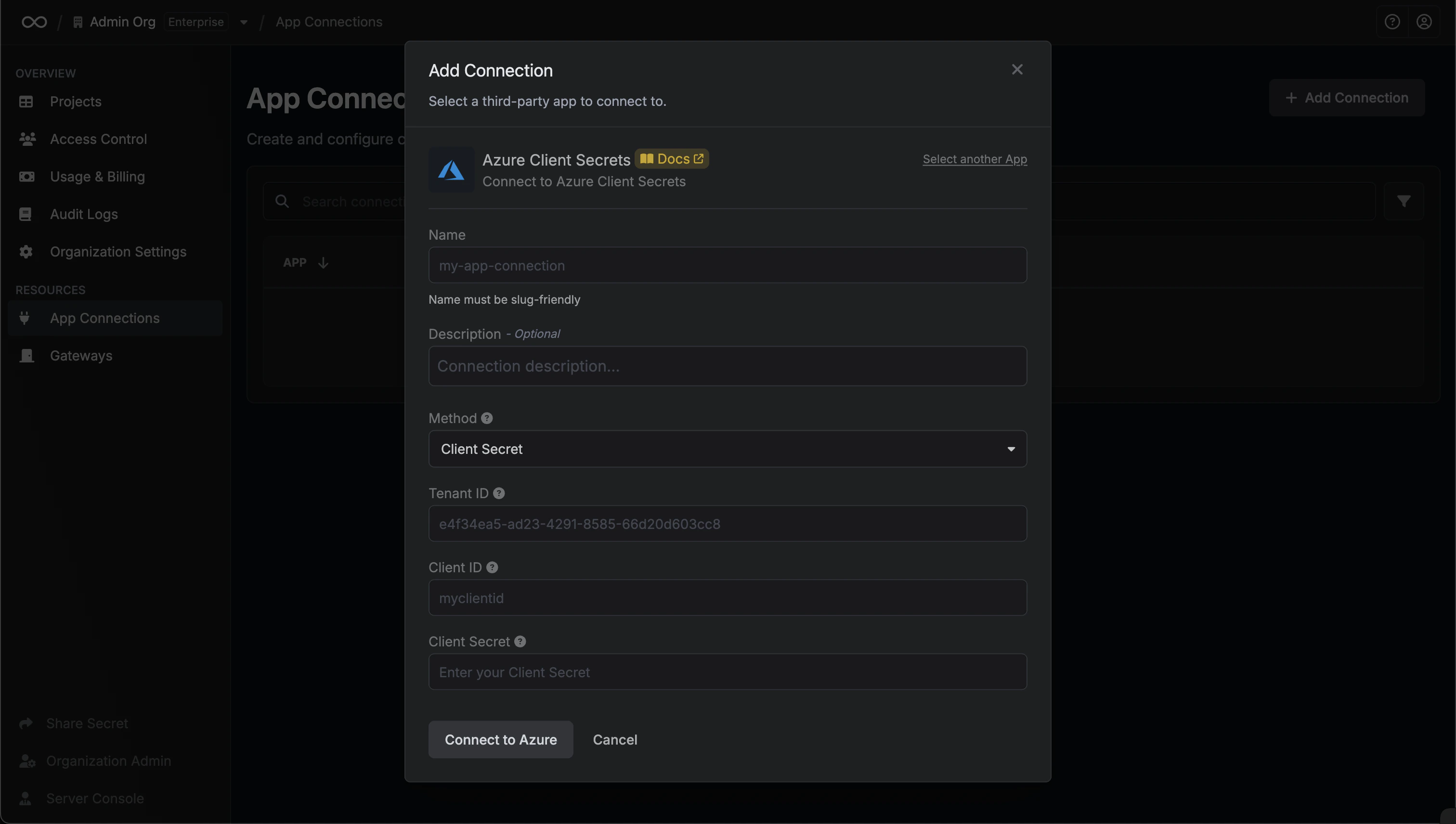Click the Infisical infinity logo

pyautogui.click(x=34, y=22)
